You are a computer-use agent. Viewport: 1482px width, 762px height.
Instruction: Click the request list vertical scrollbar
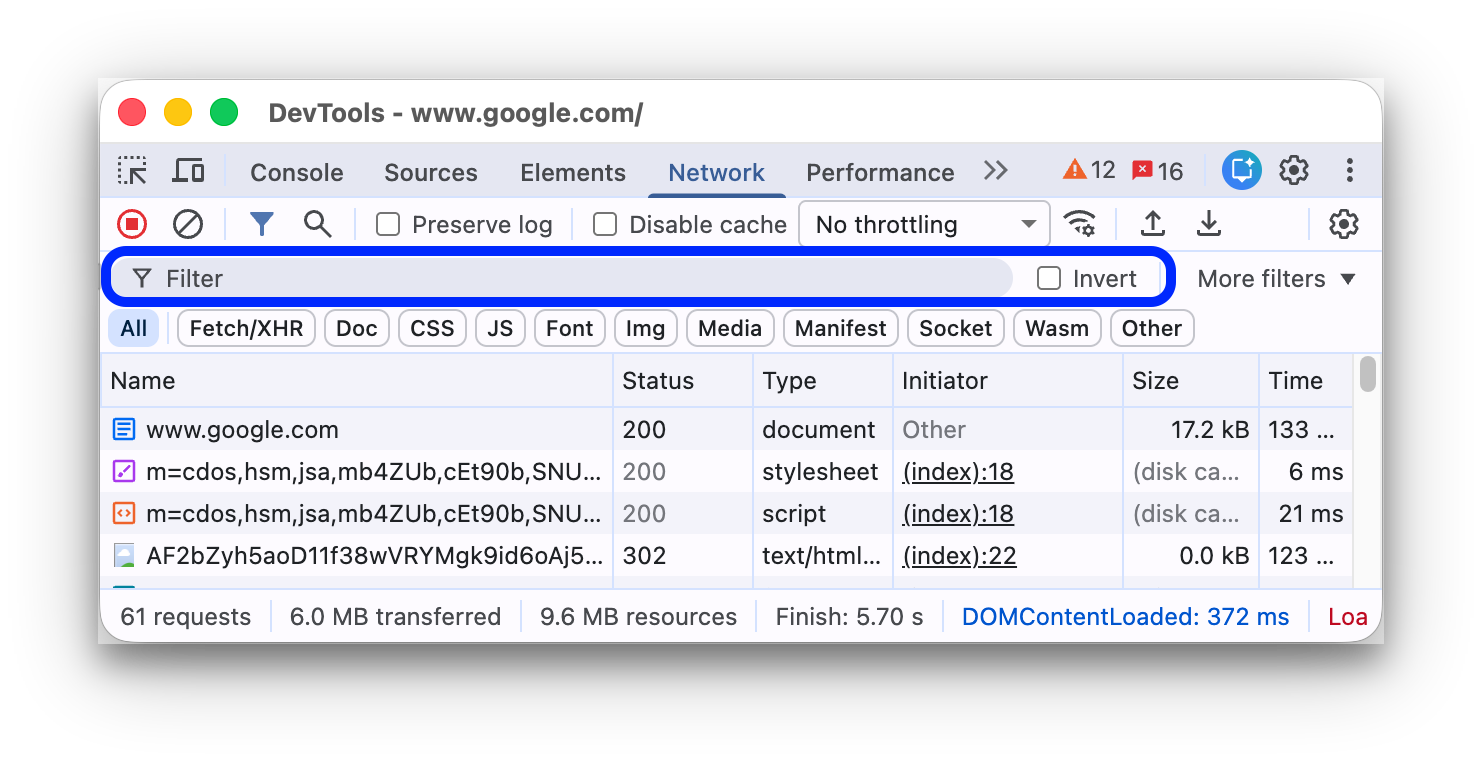click(x=1368, y=374)
